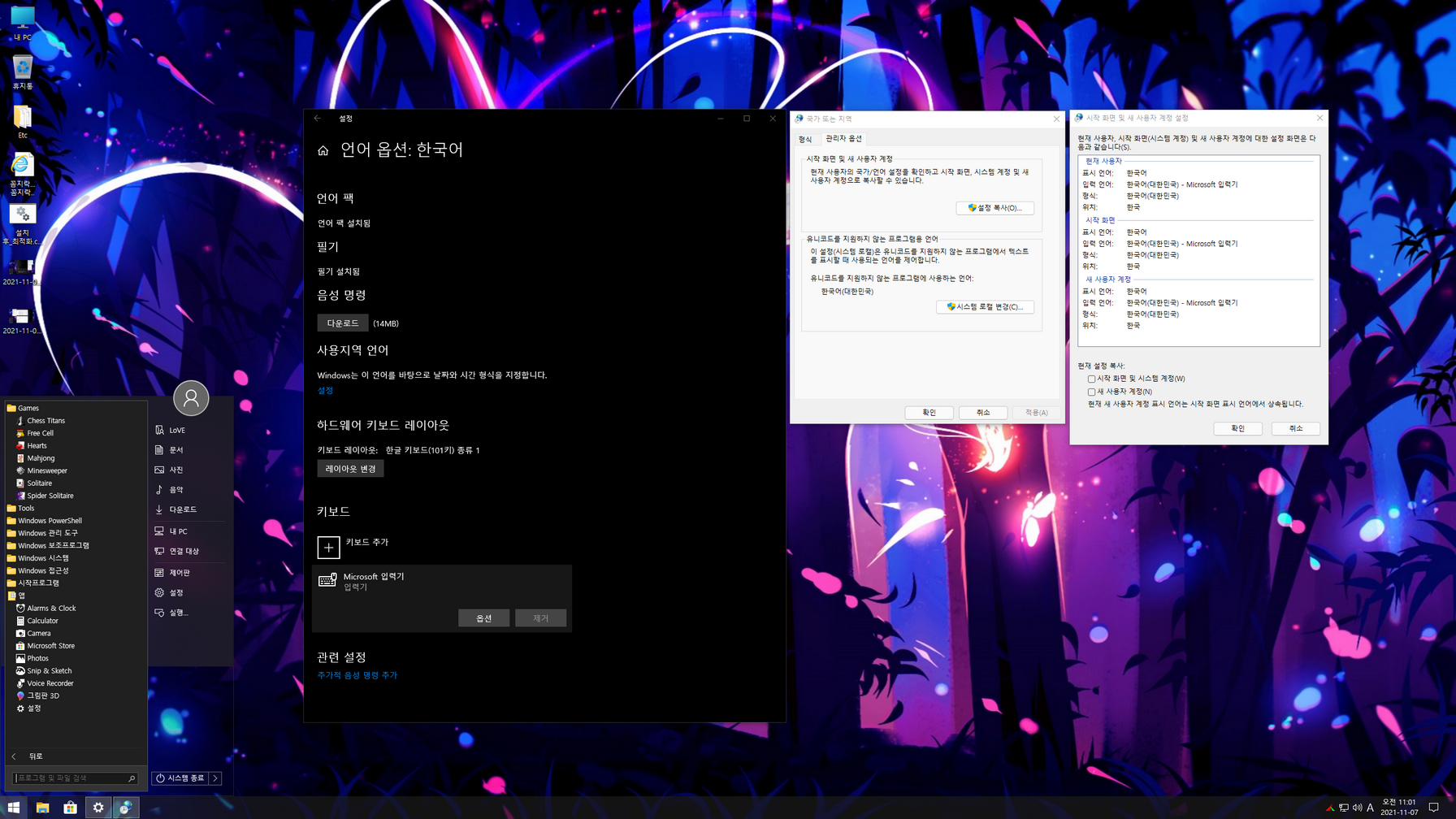
Task: Check 시작 화면 및 시스템 계정(W) checkbox
Action: [x=1091, y=379]
